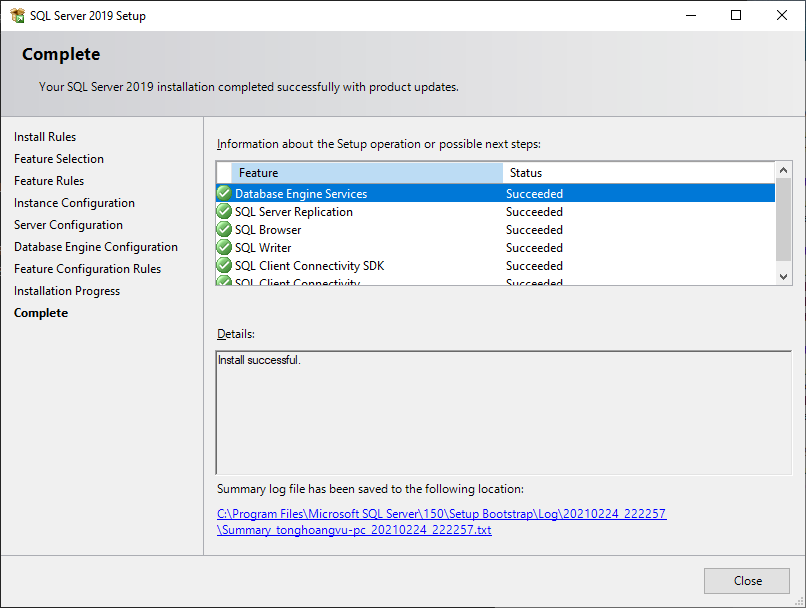Select Feature Selection from the step list
Image resolution: width=806 pixels, height=608 pixels.
(58, 158)
